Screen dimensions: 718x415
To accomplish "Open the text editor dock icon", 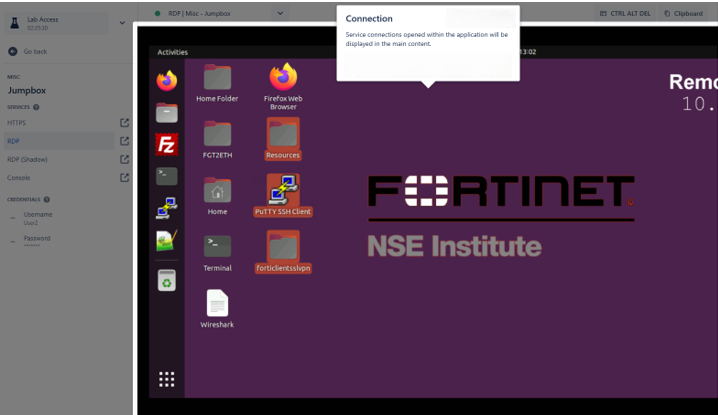I will tap(167, 240).
